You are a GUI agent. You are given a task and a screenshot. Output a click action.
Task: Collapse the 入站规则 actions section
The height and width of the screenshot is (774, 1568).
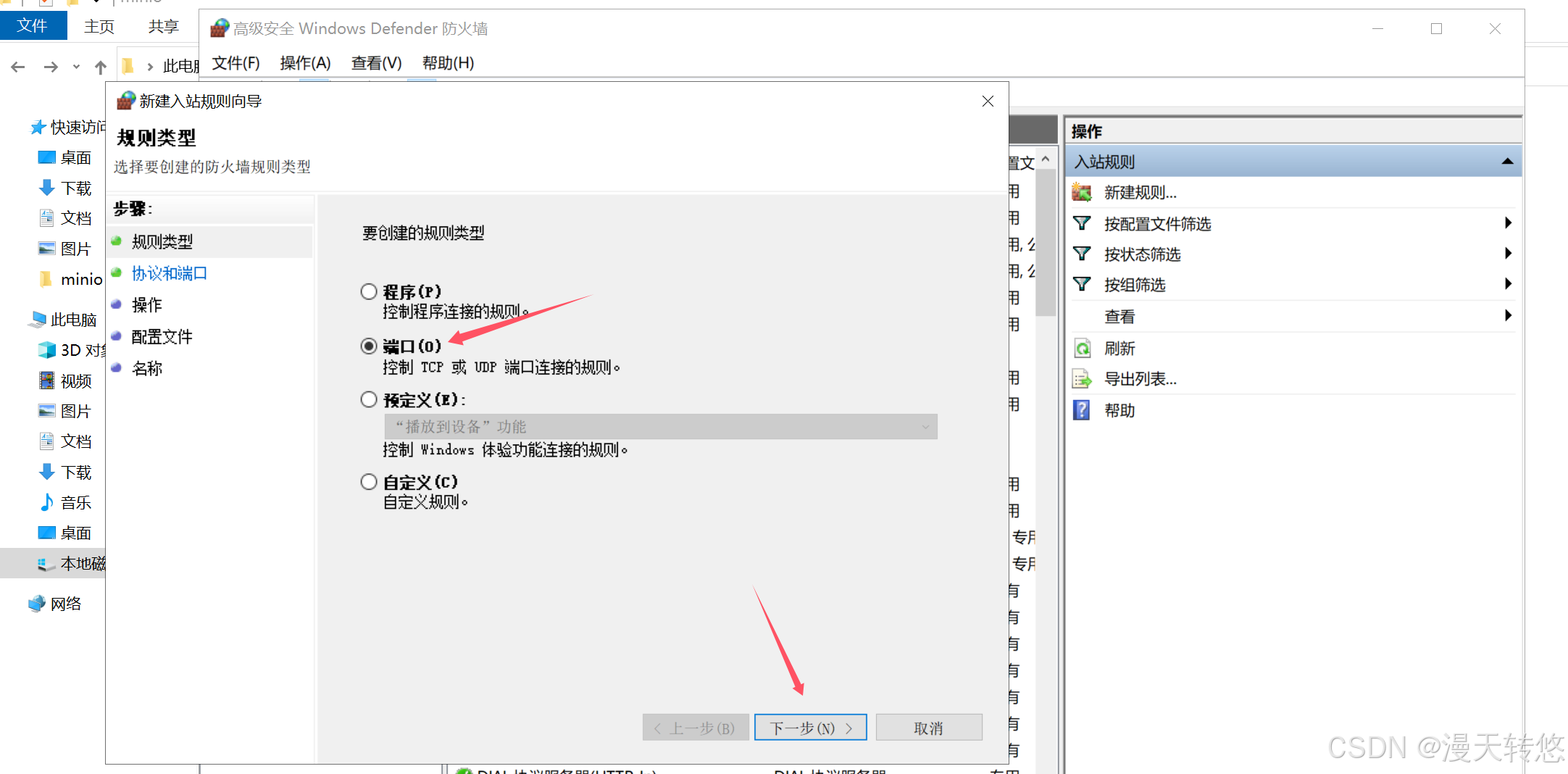pyautogui.click(x=1508, y=162)
